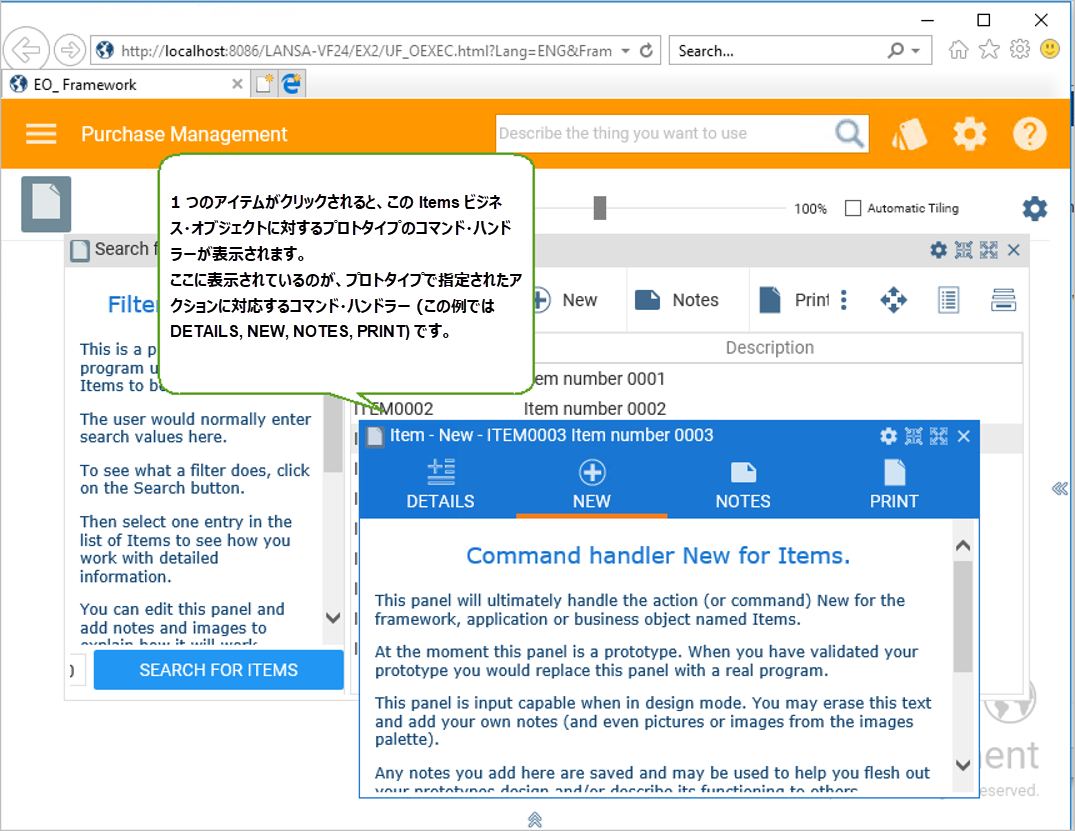This screenshot has width=1075, height=831.
Task: Click the Purchase Management title
Action: [x=184, y=134]
